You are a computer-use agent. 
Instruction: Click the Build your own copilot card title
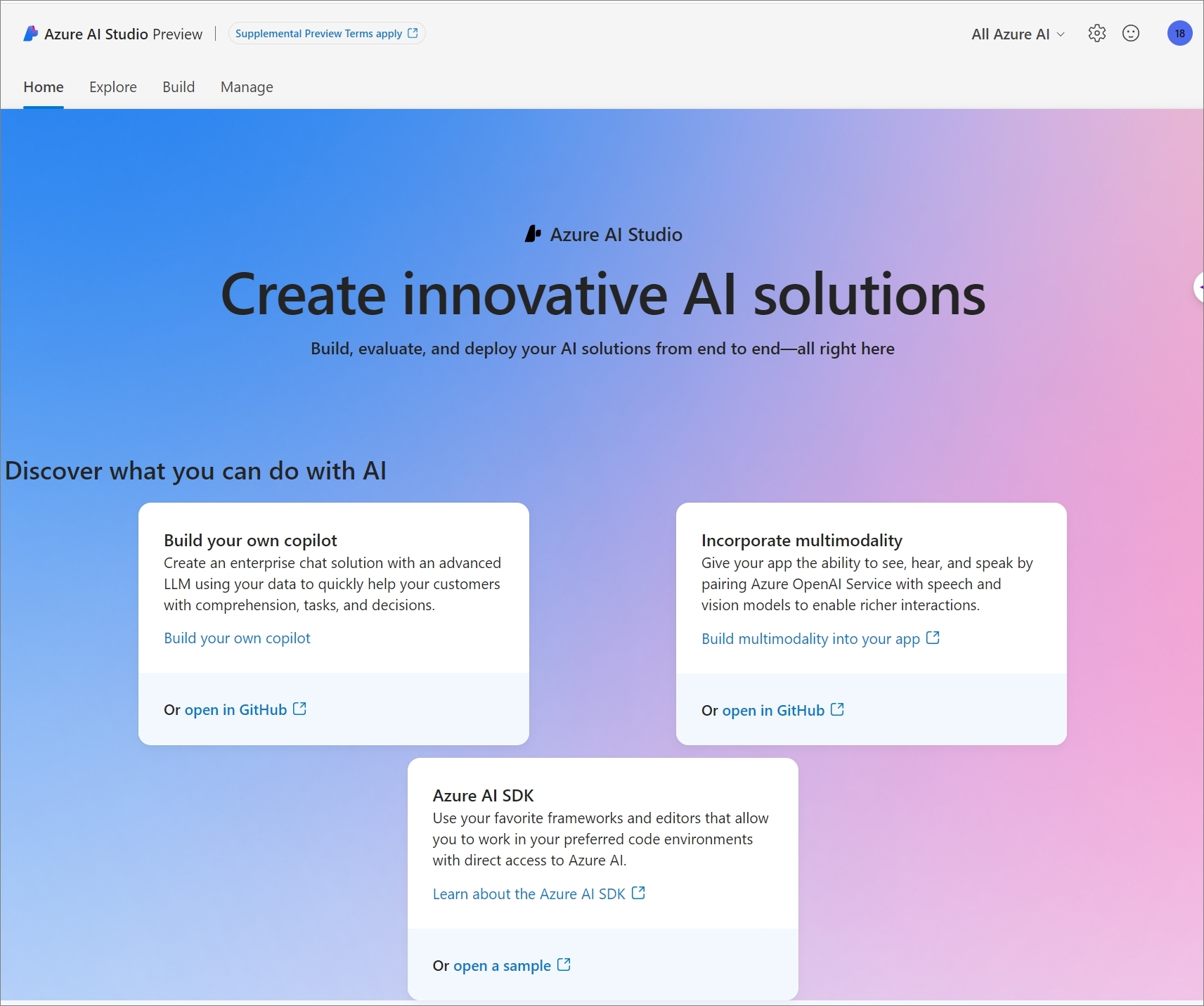(x=250, y=541)
